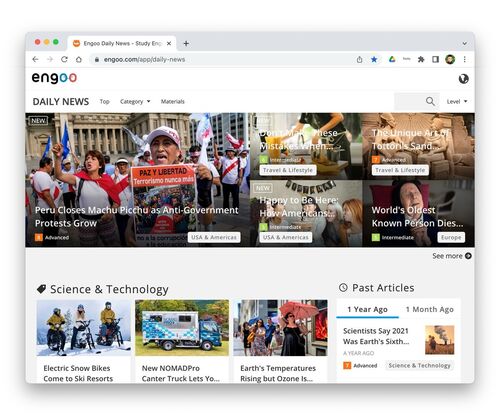Open the Google Drive extension icon
This screenshot has width=500, height=417.
tap(392, 59)
